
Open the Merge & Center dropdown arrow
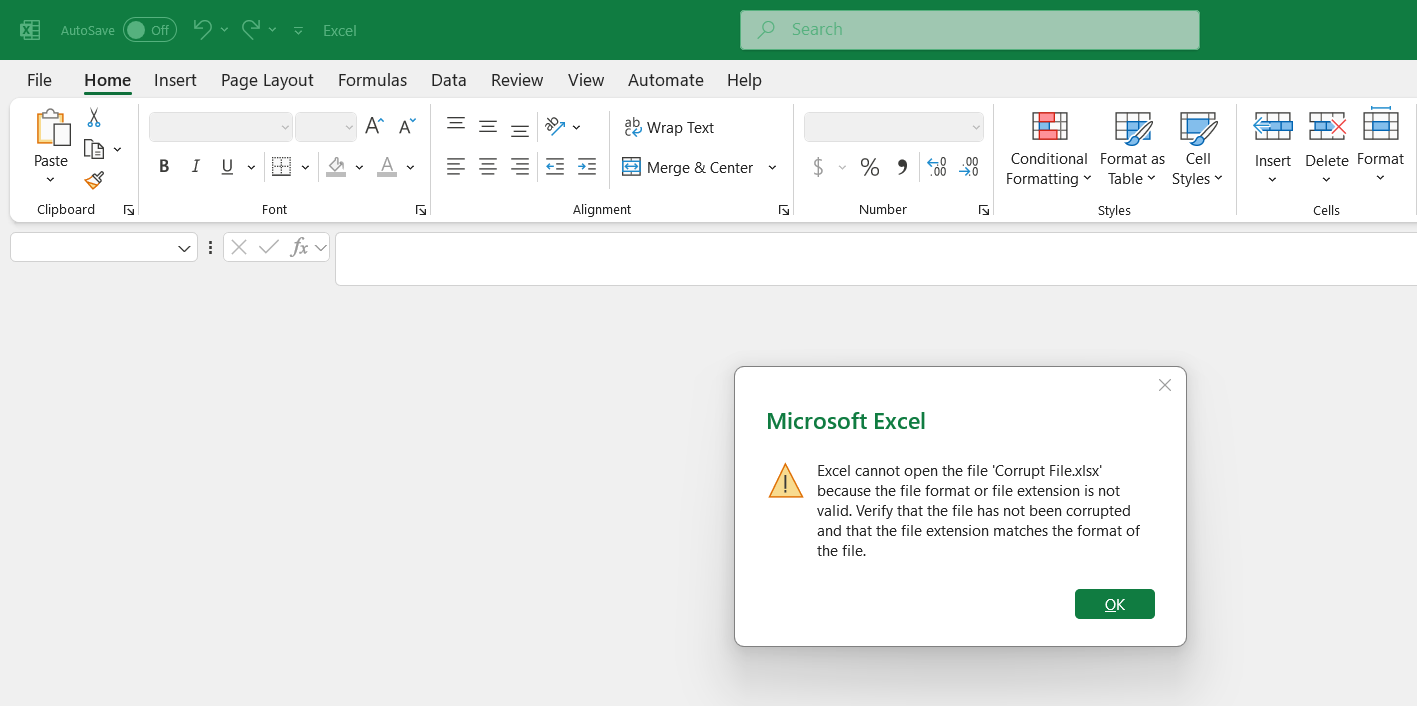coord(772,167)
